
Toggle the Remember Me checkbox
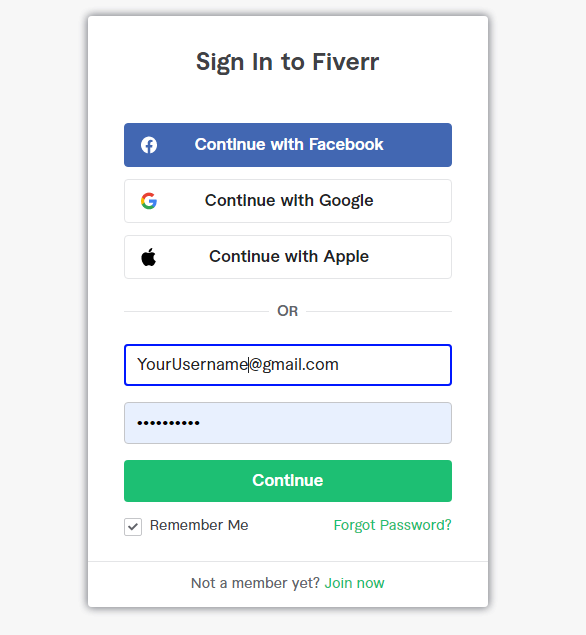(x=133, y=527)
